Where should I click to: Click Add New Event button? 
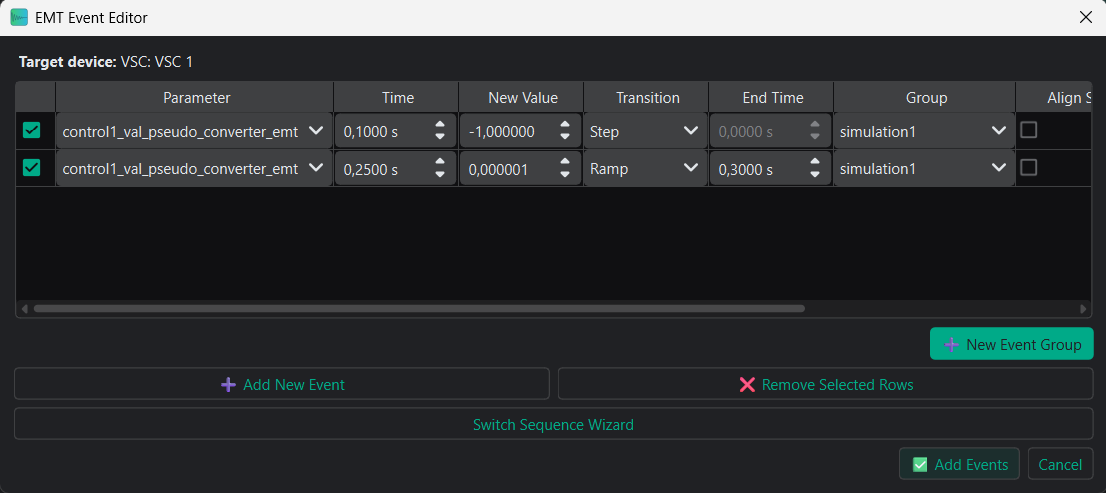click(x=281, y=384)
